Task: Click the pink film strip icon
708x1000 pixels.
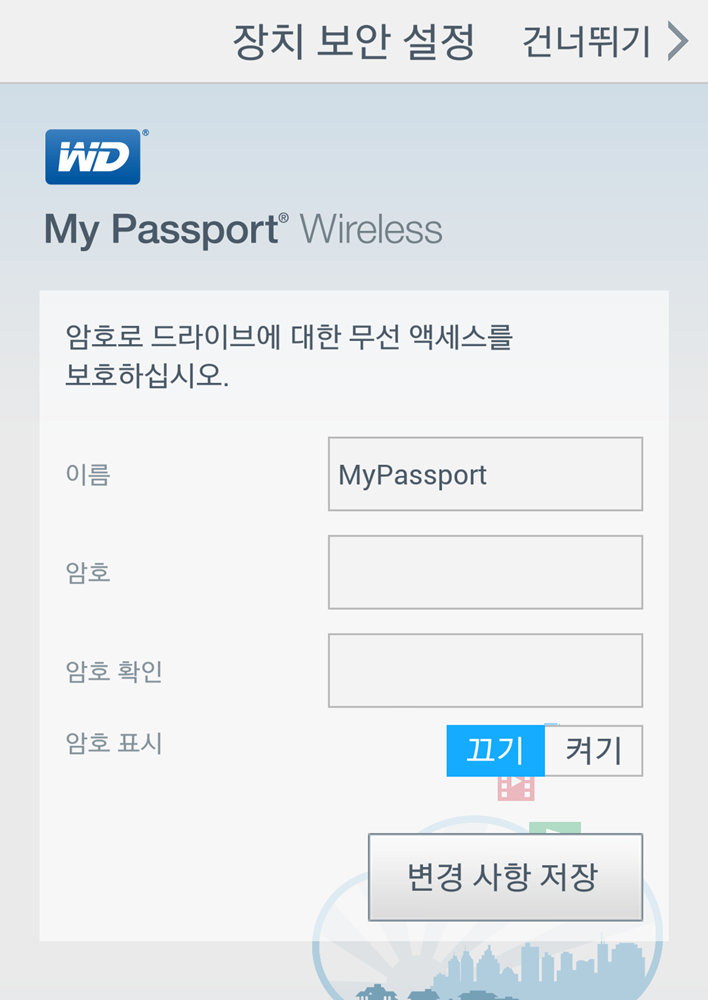Action: click(x=516, y=788)
